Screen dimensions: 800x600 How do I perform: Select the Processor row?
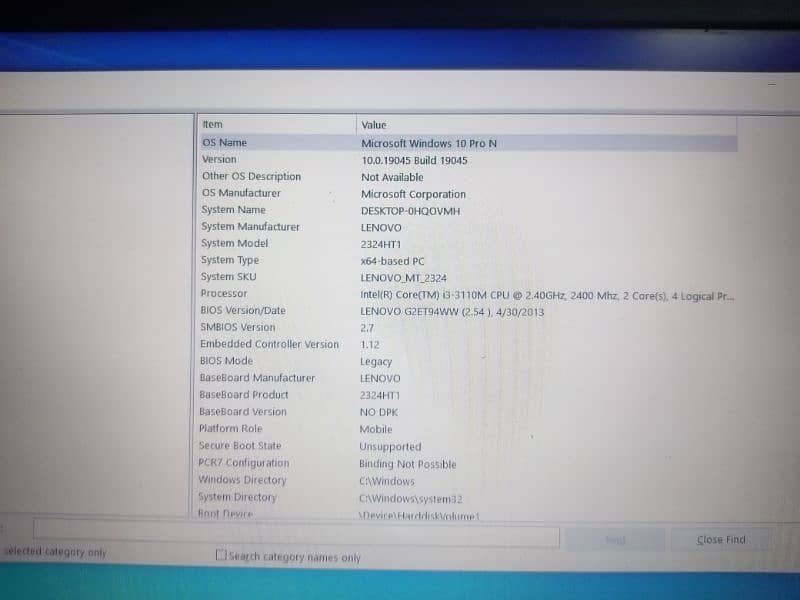pos(224,293)
